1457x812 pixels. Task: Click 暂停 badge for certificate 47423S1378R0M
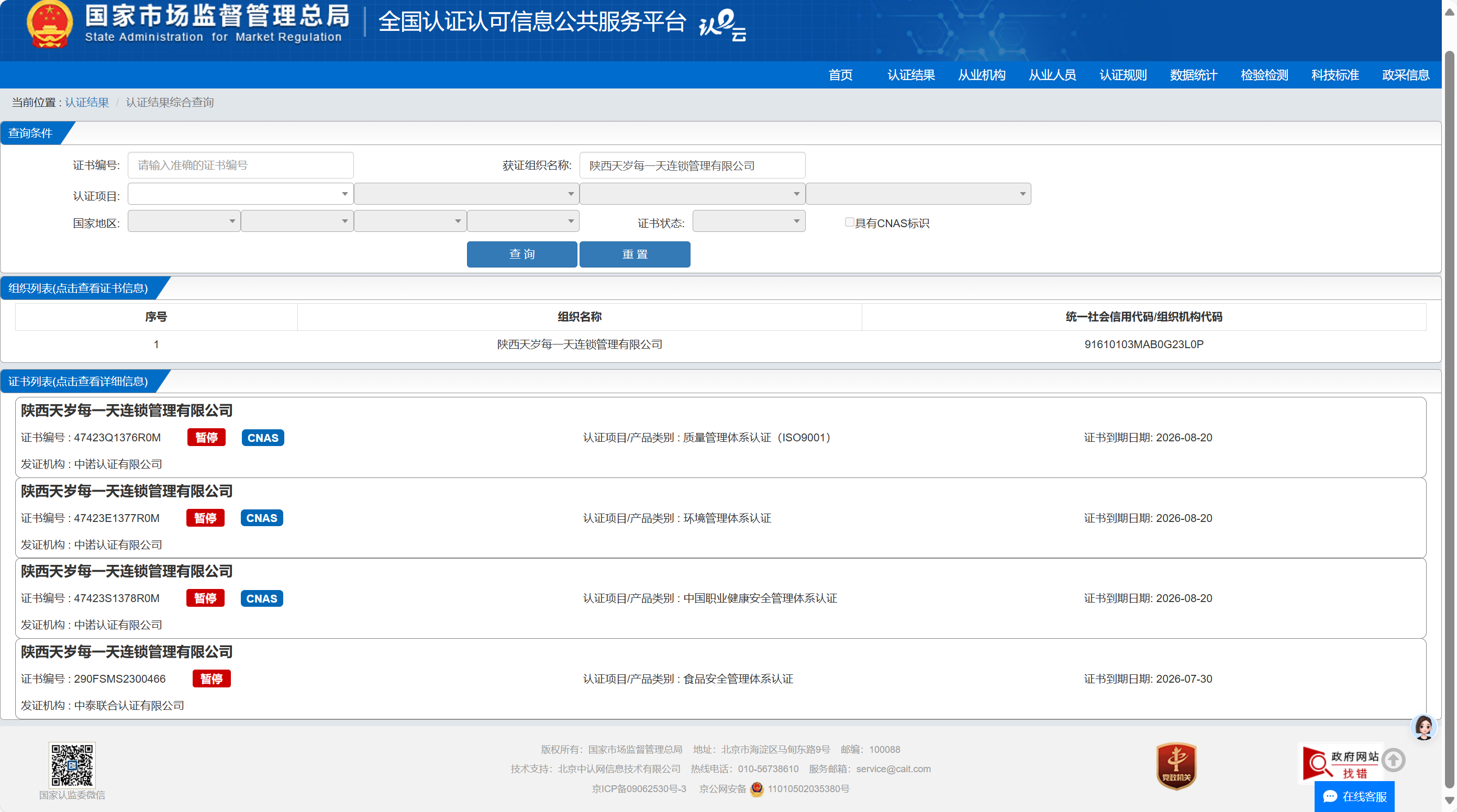point(205,598)
